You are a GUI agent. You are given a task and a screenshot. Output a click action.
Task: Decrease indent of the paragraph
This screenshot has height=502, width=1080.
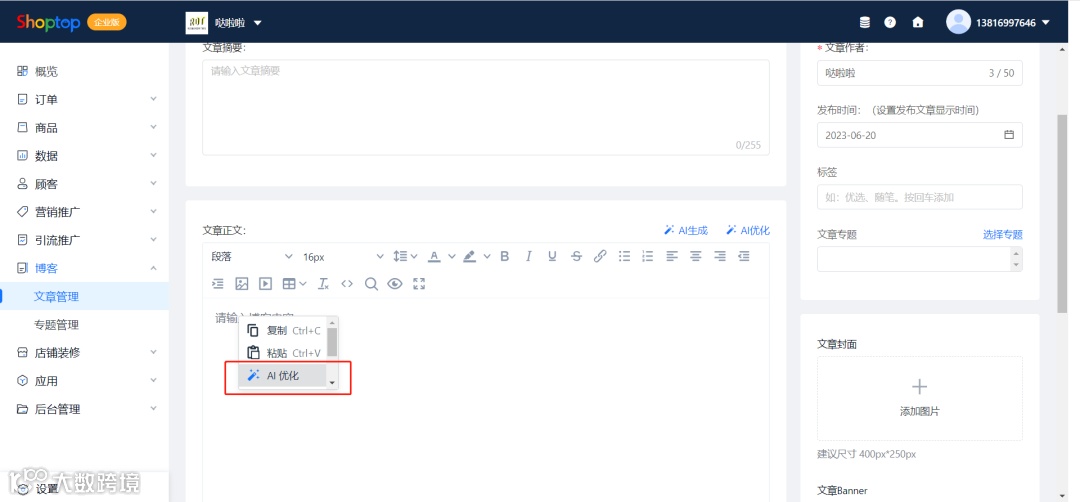pos(744,256)
